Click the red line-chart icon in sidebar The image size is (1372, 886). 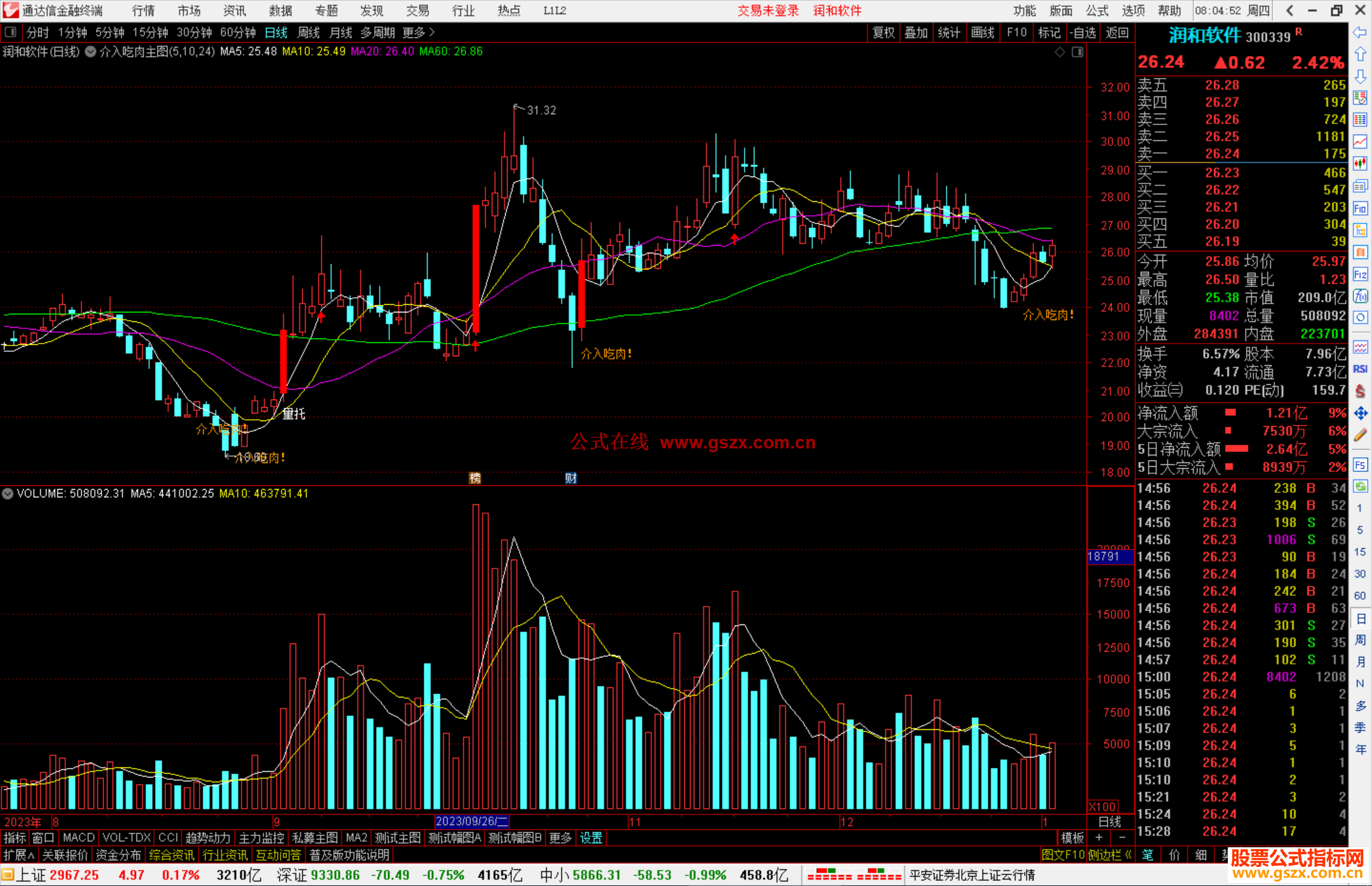(1360, 142)
